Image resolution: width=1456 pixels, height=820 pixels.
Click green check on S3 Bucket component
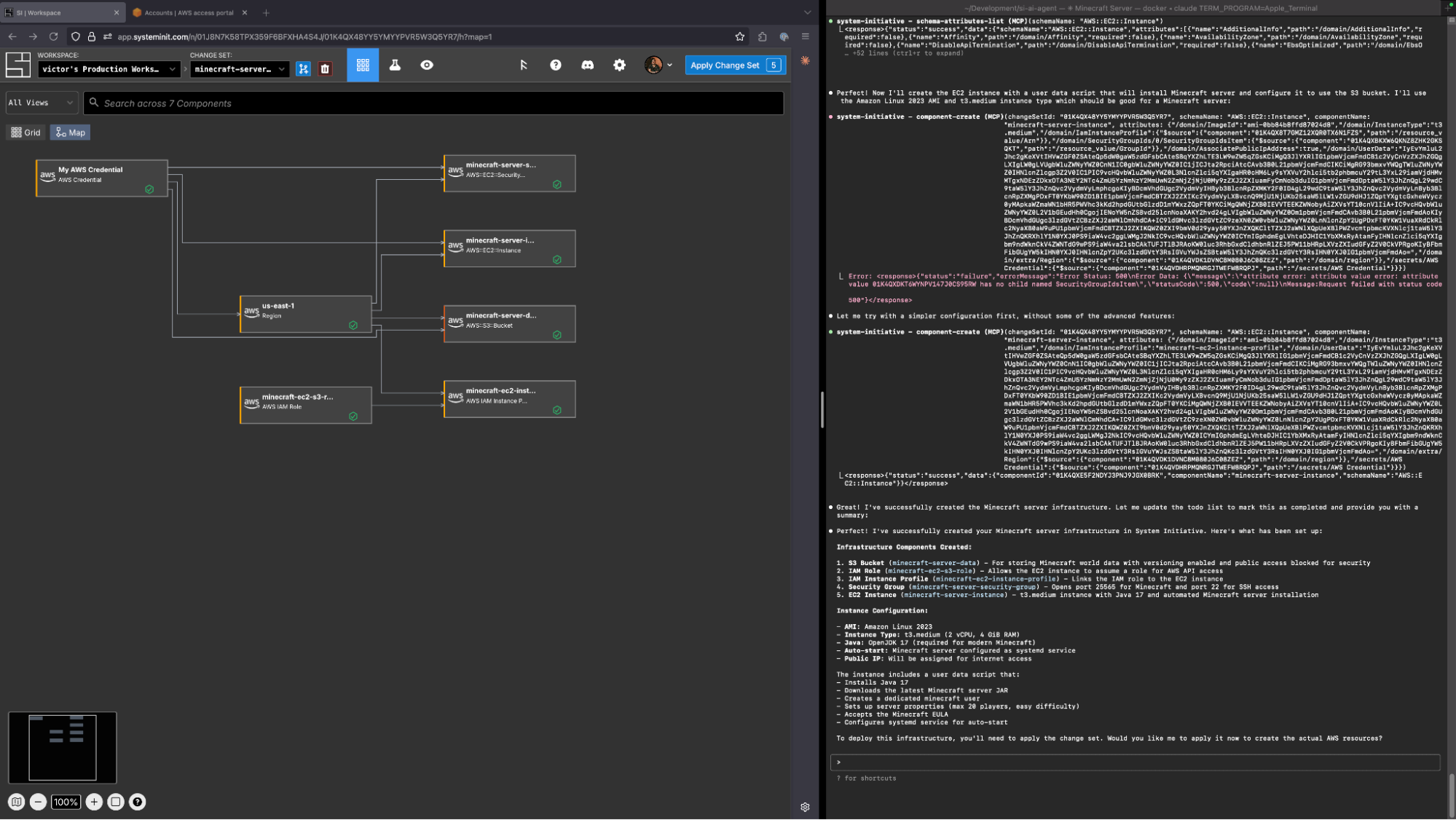pyautogui.click(x=557, y=335)
